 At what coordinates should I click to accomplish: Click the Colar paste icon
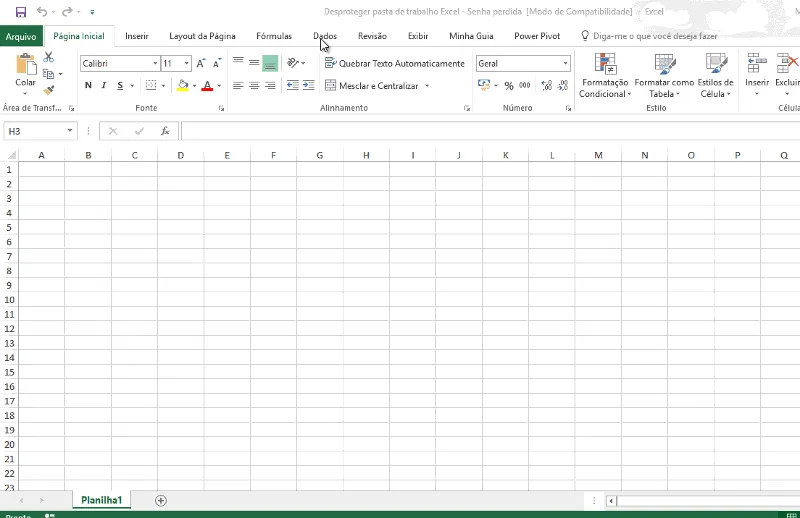26,65
